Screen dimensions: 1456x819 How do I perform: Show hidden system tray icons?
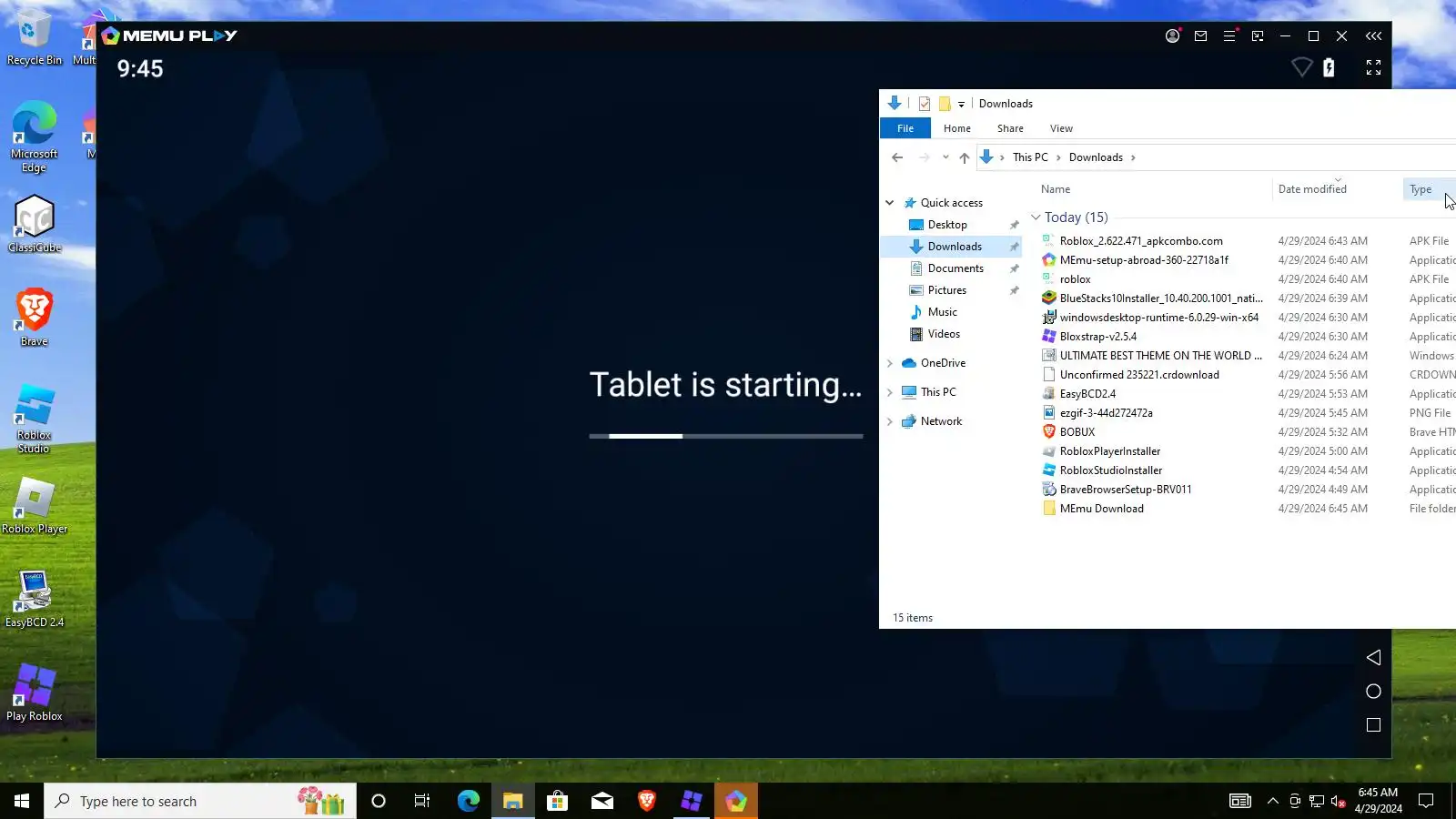point(1272,801)
